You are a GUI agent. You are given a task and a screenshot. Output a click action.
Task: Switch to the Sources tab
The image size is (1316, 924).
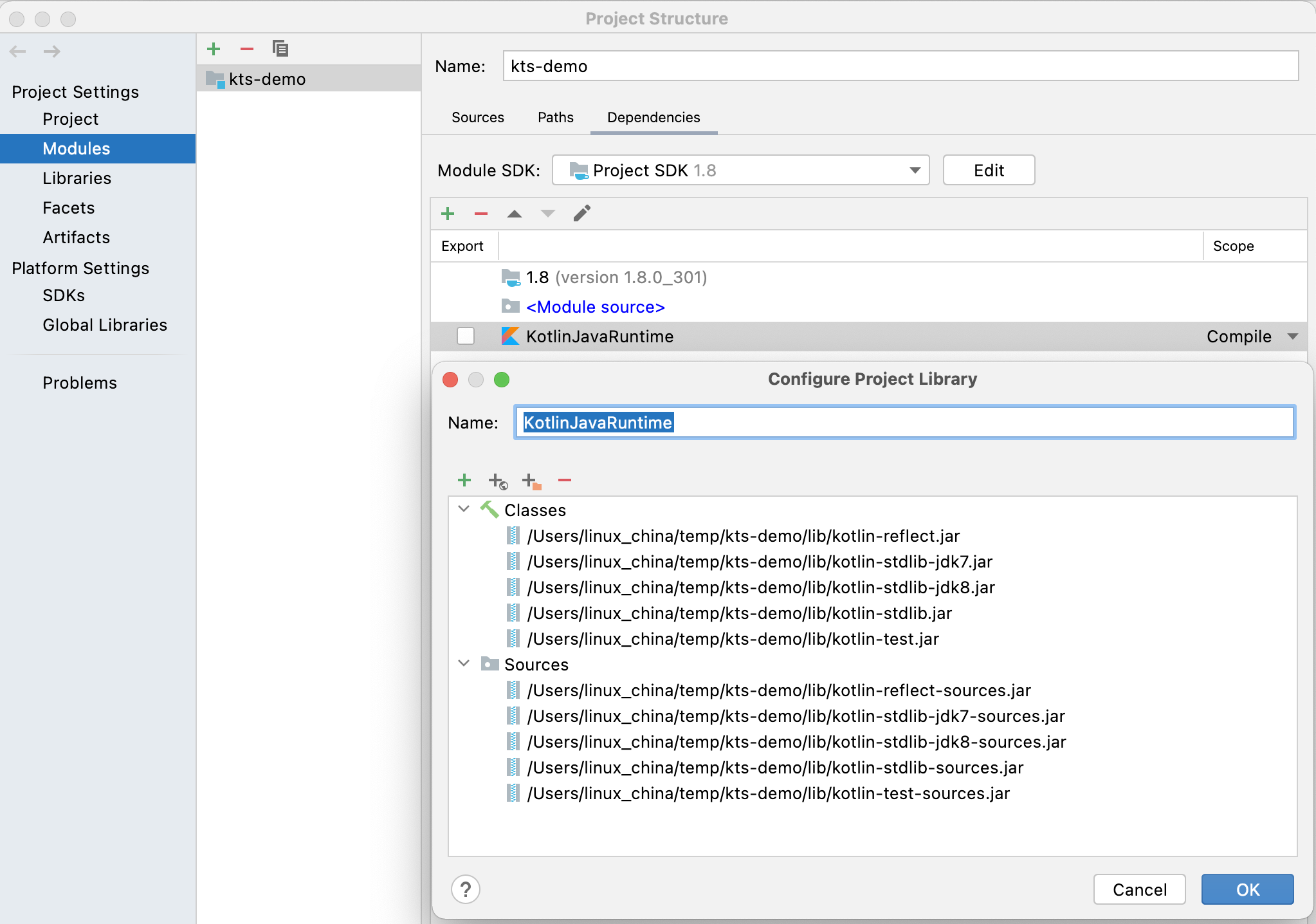pyautogui.click(x=477, y=117)
